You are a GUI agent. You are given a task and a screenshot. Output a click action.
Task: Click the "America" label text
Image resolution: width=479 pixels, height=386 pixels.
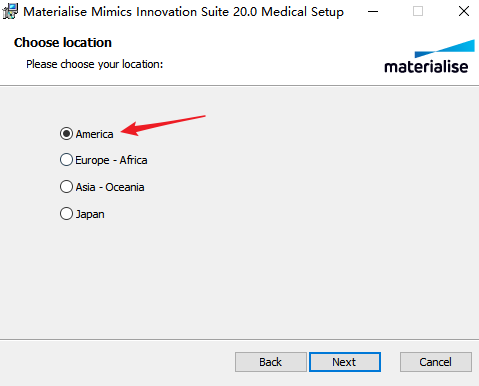coord(94,134)
